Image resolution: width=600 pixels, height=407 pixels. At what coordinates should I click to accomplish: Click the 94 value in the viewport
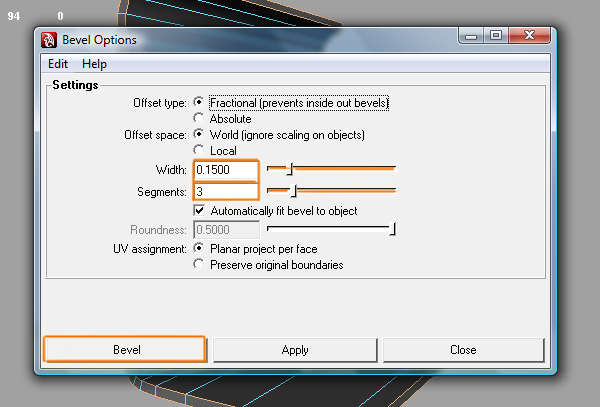coord(14,16)
